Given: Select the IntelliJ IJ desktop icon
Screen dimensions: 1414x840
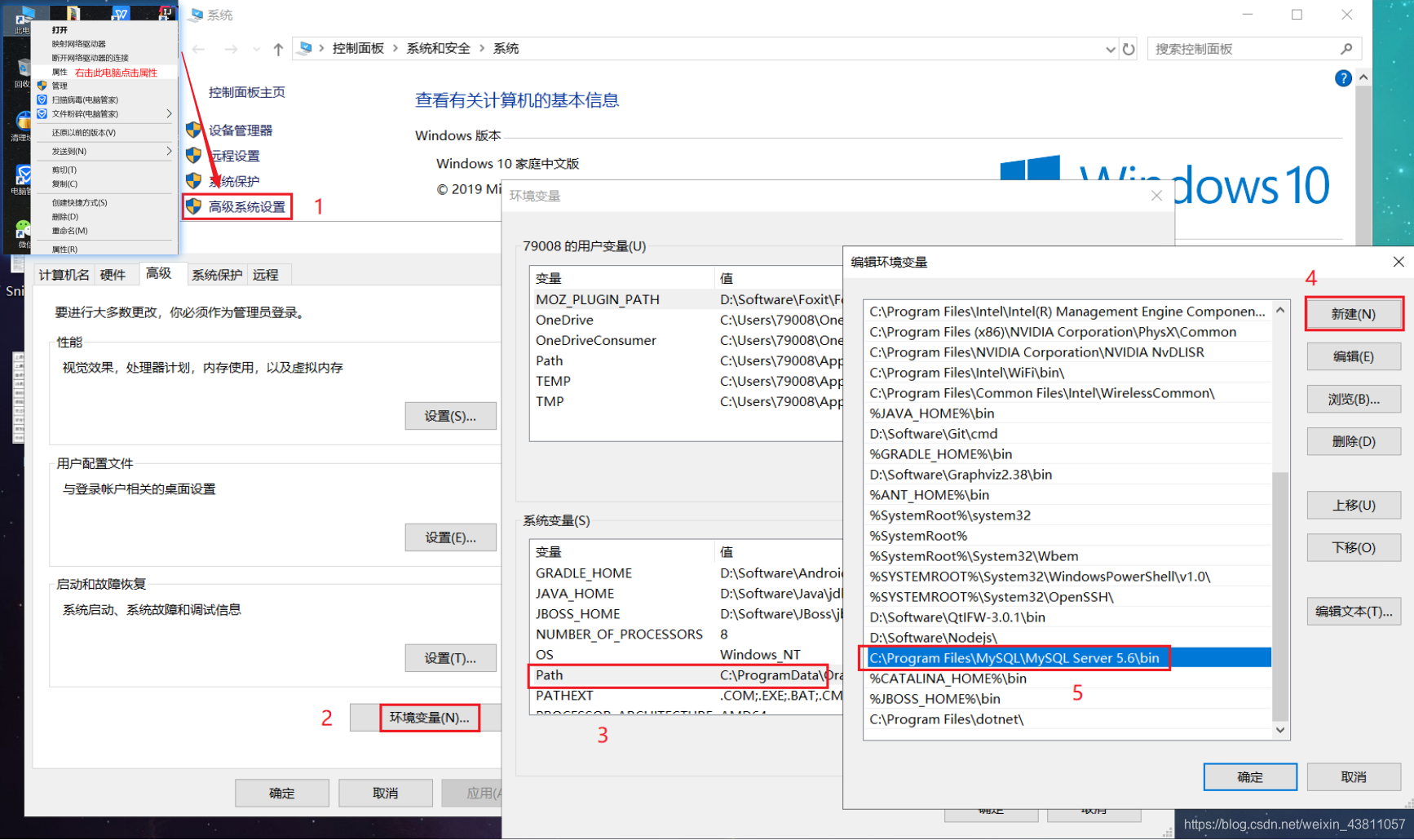Looking at the screenshot, I should (166, 11).
